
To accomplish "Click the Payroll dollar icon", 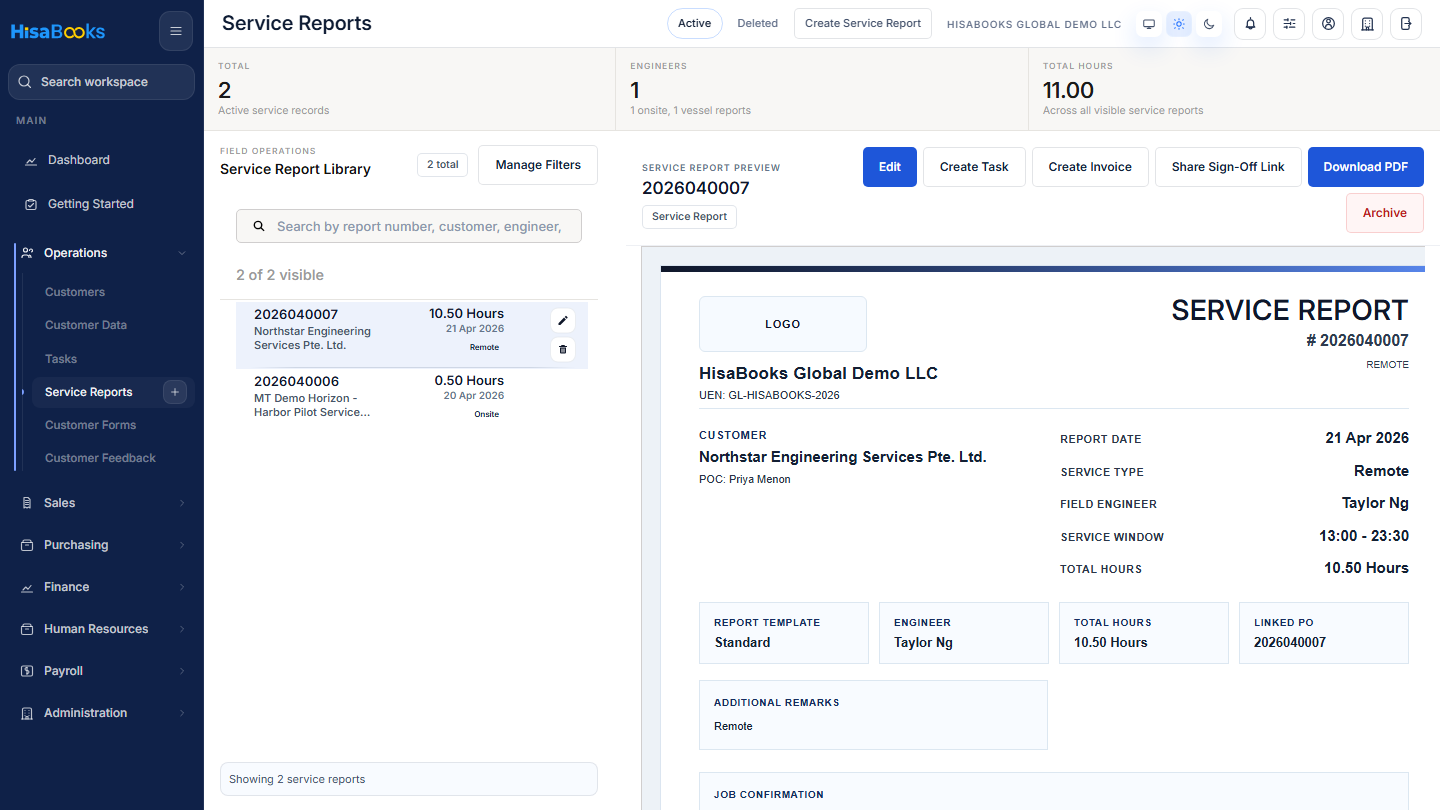I will [27, 671].
